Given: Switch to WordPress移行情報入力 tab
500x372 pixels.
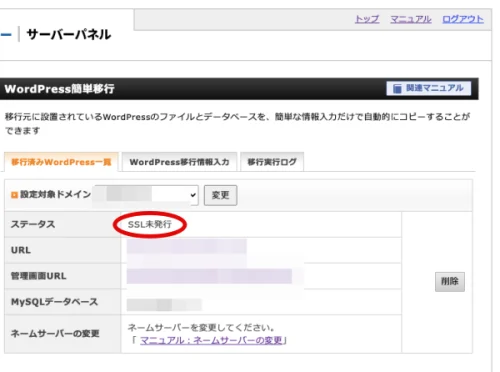Looking at the screenshot, I should (x=179, y=162).
